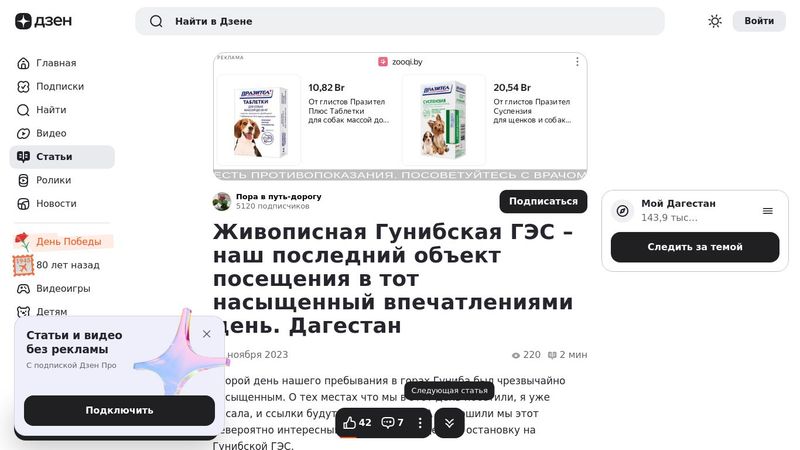Click the Подписаться button
Viewport: 800px width, 450px height.
pos(543,202)
